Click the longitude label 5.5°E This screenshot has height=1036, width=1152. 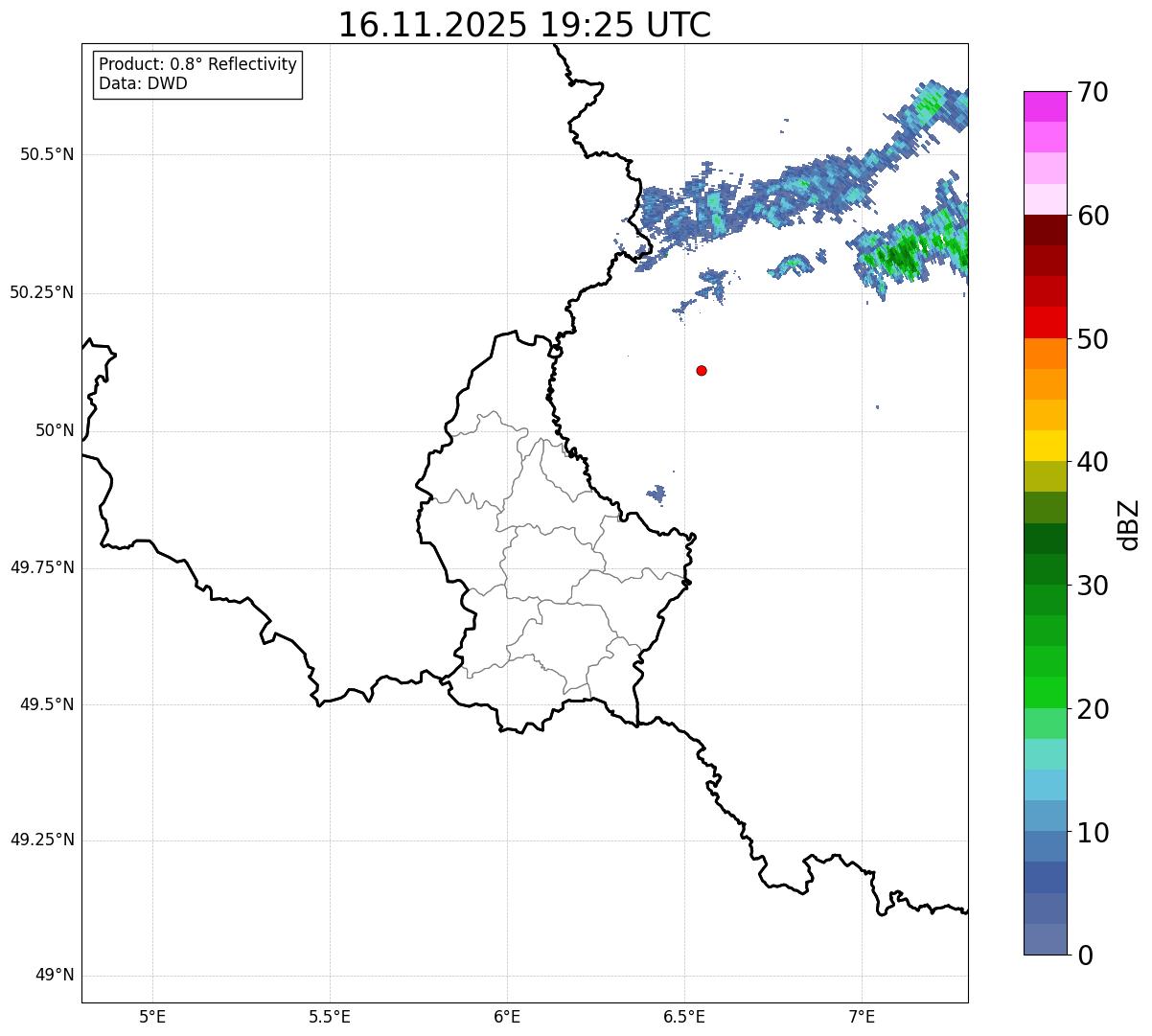(330, 1017)
